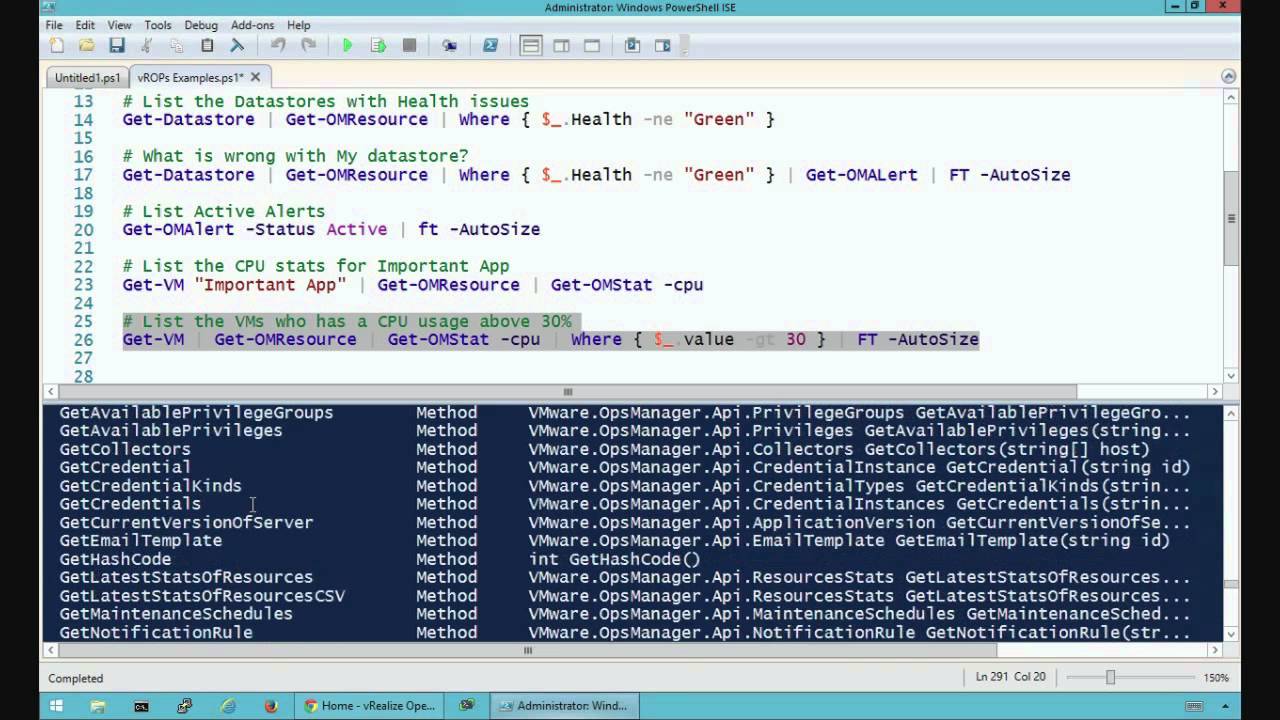This screenshot has width=1280, height=720.
Task: Select Show Script Pane Top layout icon
Action: pyautogui.click(x=530, y=45)
